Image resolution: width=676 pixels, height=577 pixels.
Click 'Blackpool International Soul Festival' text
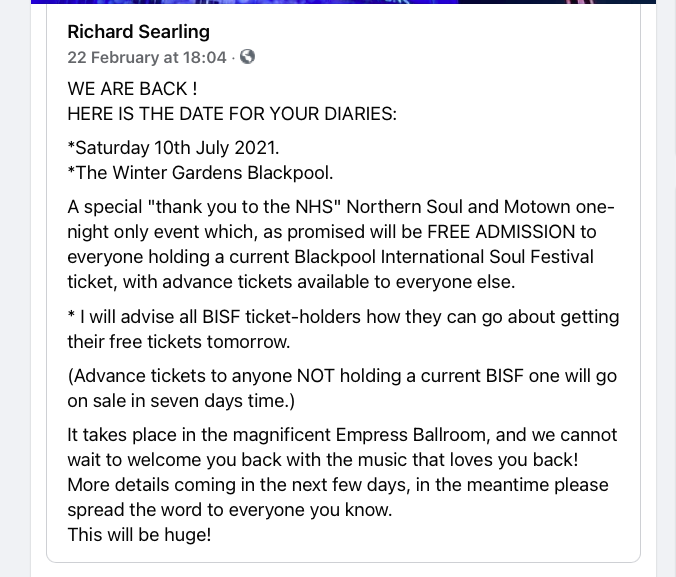click(x=444, y=257)
